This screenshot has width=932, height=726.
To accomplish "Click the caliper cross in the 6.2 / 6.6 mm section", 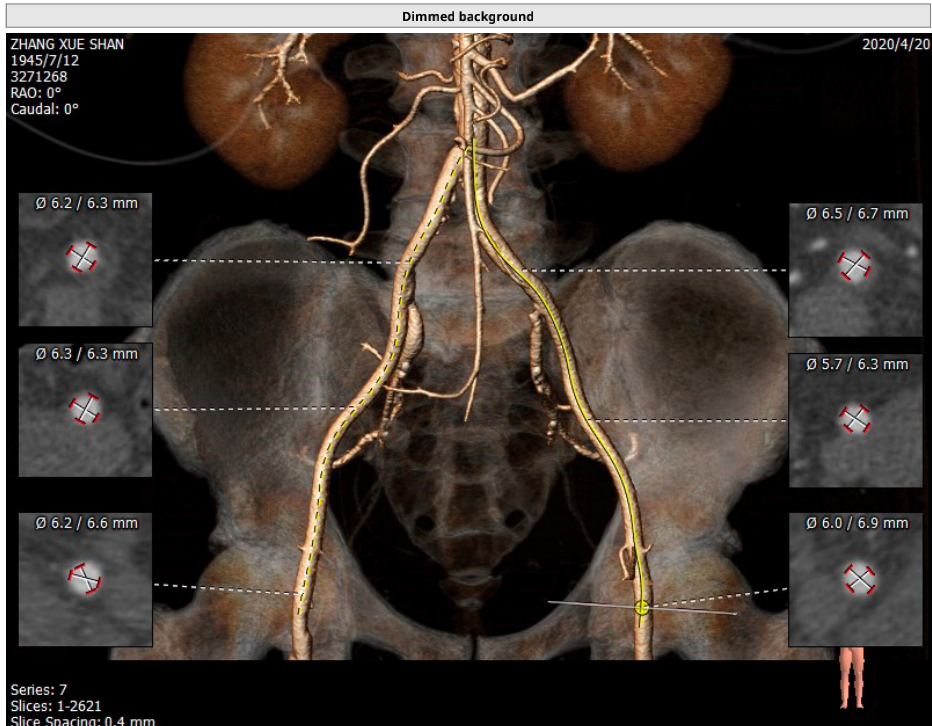I will [84, 578].
